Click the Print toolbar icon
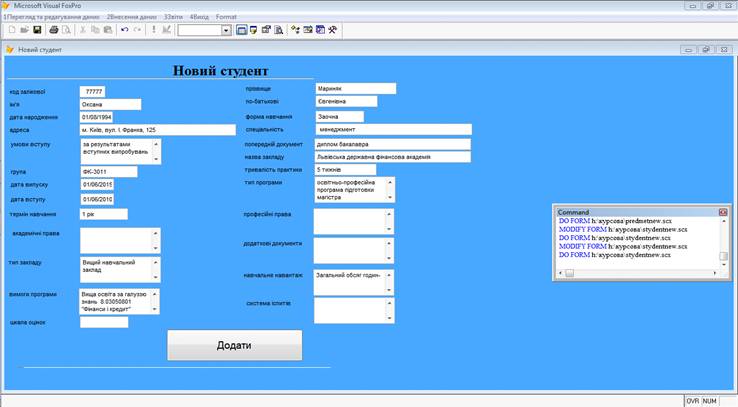Image resolution: width=738 pixels, height=407 pixels. click(x=54, y=31)
